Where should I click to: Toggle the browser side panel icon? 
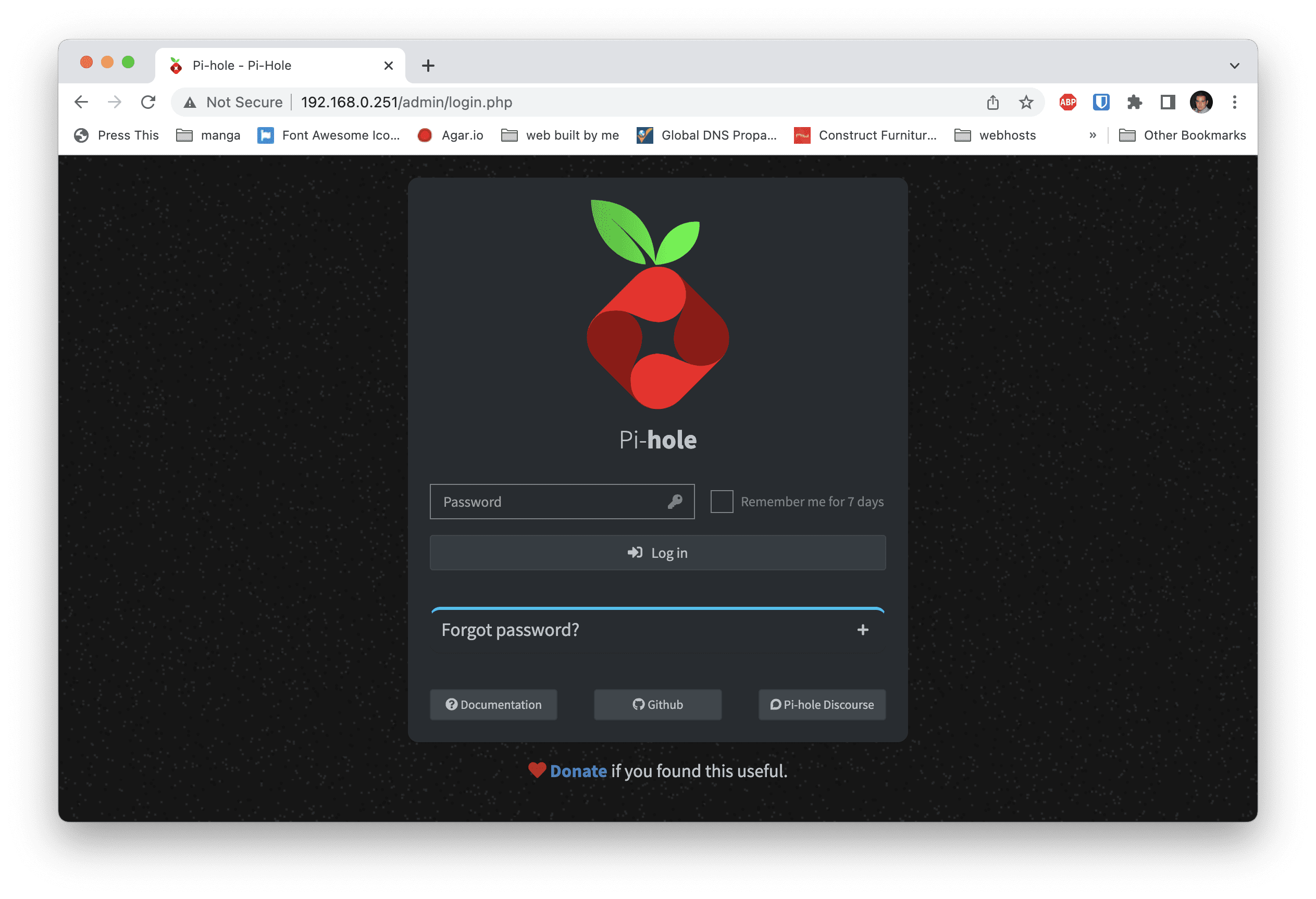[x=1168, y=103]
